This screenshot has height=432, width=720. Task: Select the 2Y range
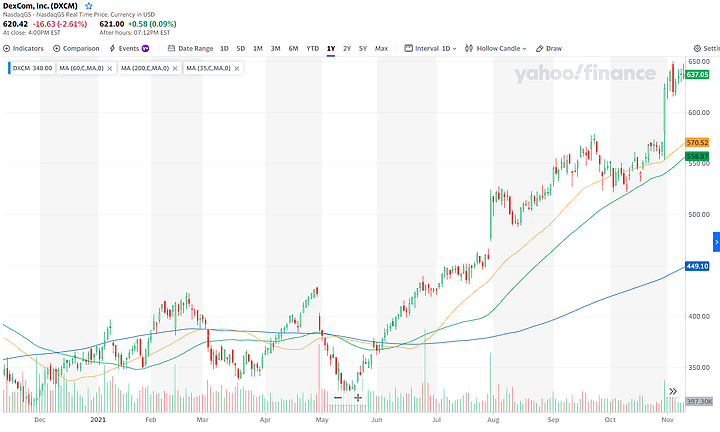(x=347, y=48)
